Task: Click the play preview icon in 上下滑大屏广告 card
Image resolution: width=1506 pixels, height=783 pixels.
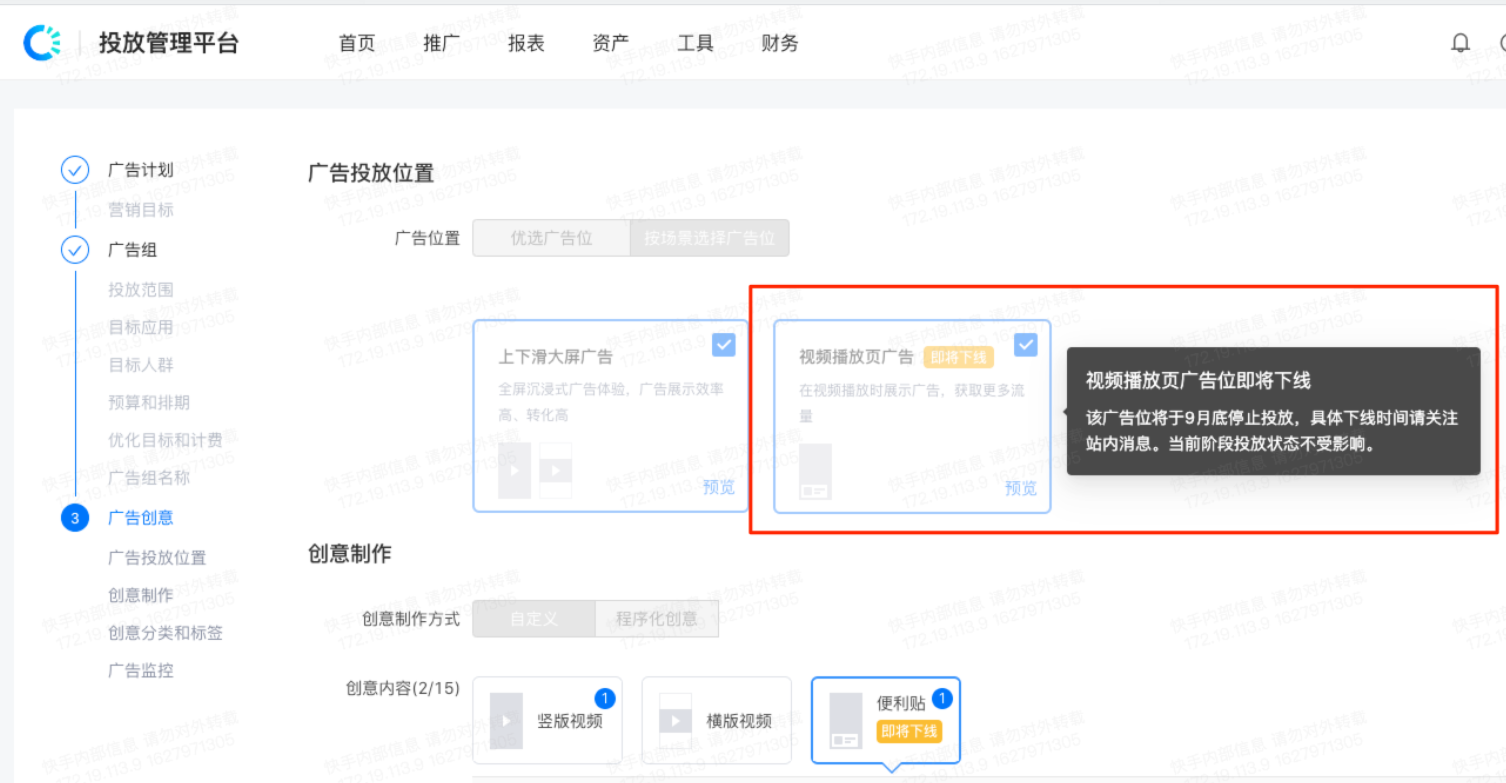Action: pyautogui.click(x=513, y=468)
